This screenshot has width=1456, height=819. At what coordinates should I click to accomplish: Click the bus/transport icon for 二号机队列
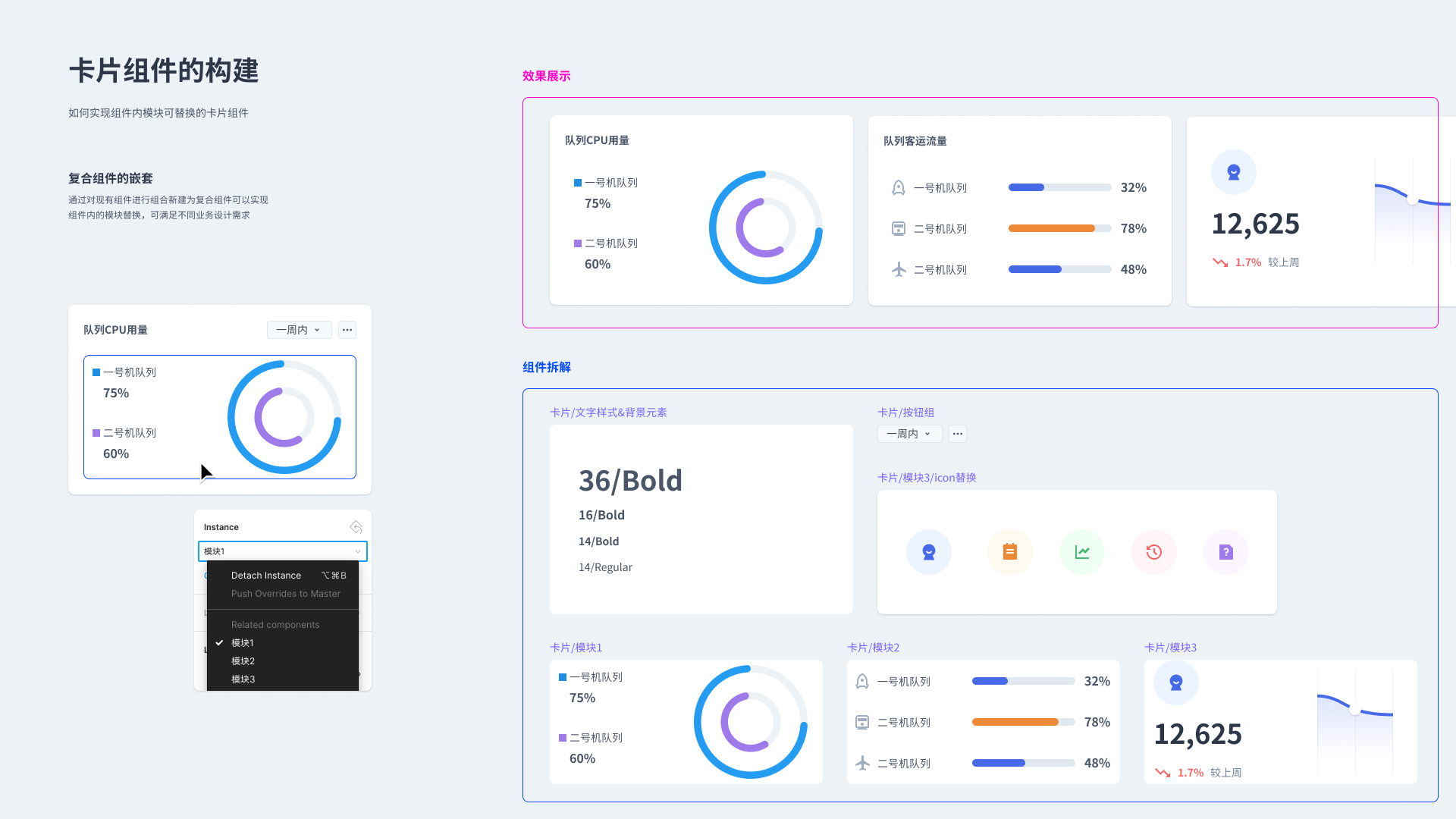pos(897,229)
